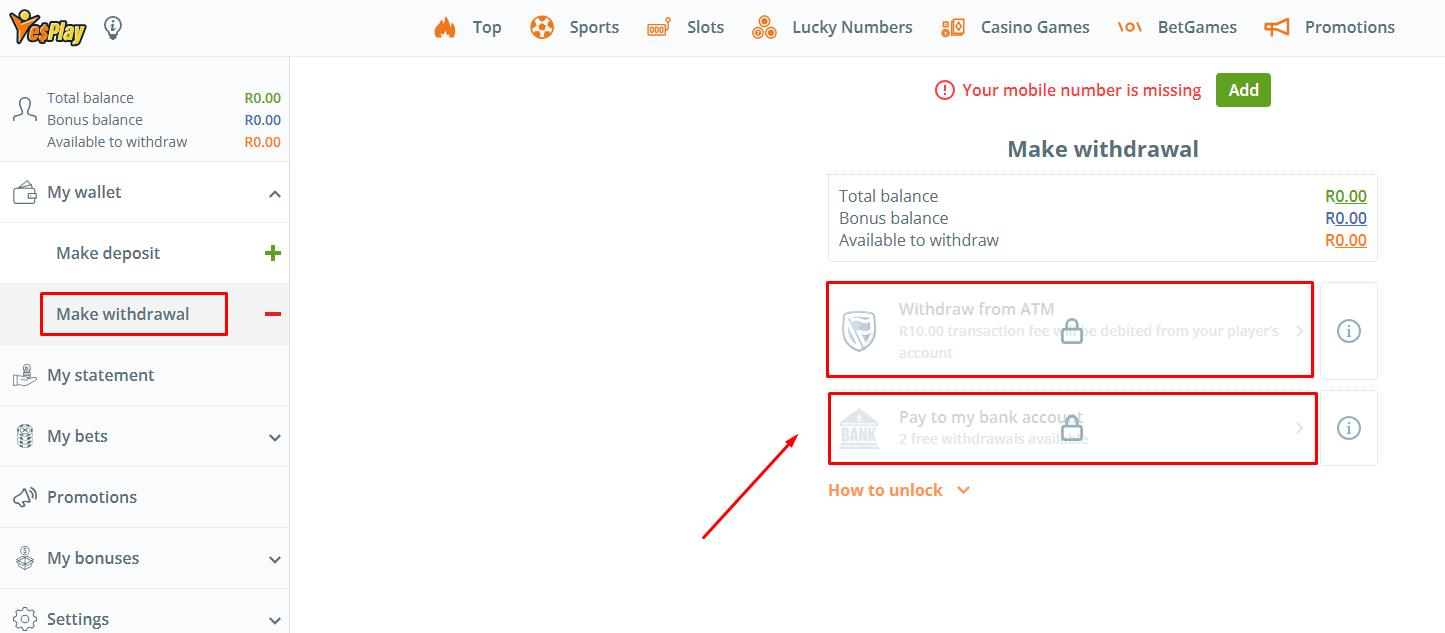Open info icon for bank account payout
The height and width of the screenshot is (633, 1445).
pos(1348,428)
